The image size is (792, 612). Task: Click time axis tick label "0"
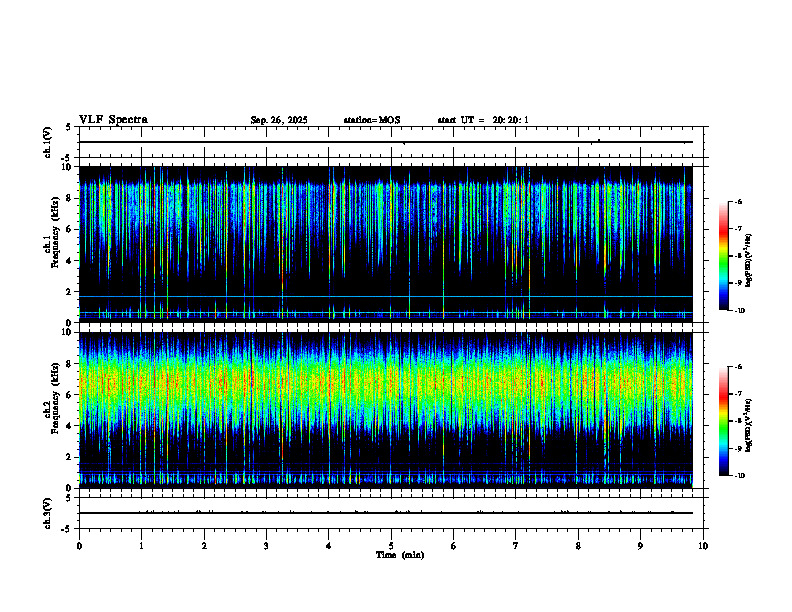pyautogui.click(x=79, y=546)
